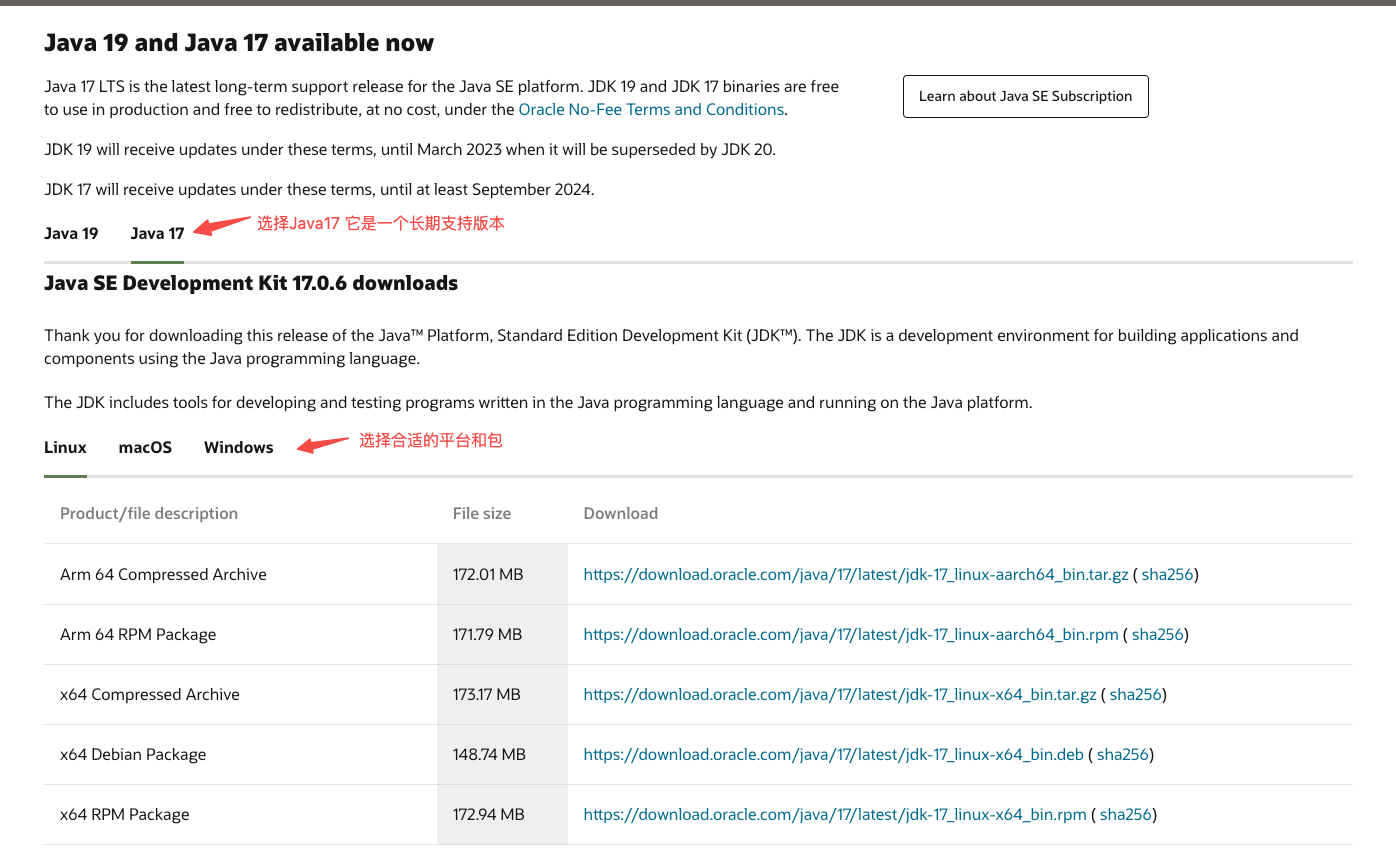Image resolution: width=1396 pixels, height=850 pixels.
Task: Click the Download column header
Action: click(x=620, y=513)
